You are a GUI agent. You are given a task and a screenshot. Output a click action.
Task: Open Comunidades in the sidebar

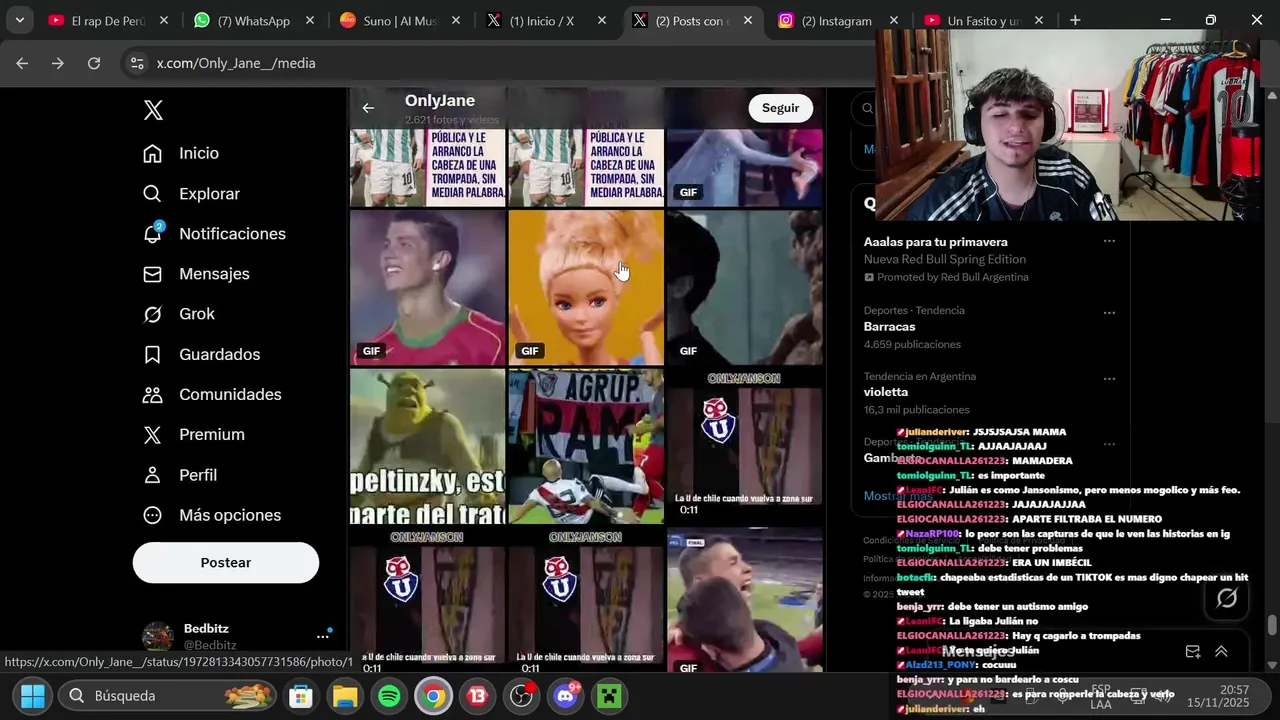point(212,394)
